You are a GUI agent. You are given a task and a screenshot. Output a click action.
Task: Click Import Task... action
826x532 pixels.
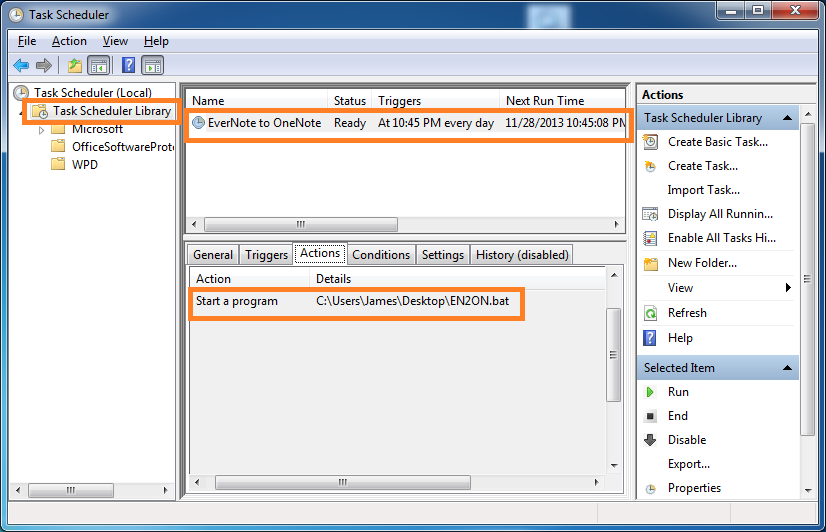(x=703, y=190)
